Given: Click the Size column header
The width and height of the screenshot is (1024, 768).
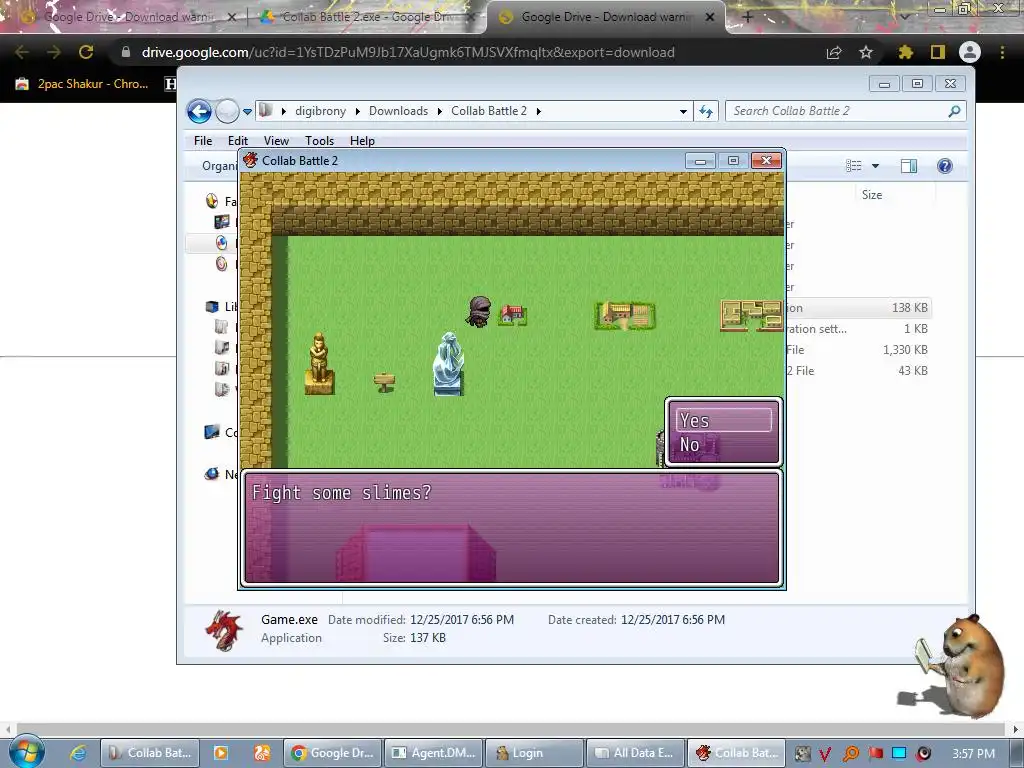Looking at the screenshot, I should 871,195.
